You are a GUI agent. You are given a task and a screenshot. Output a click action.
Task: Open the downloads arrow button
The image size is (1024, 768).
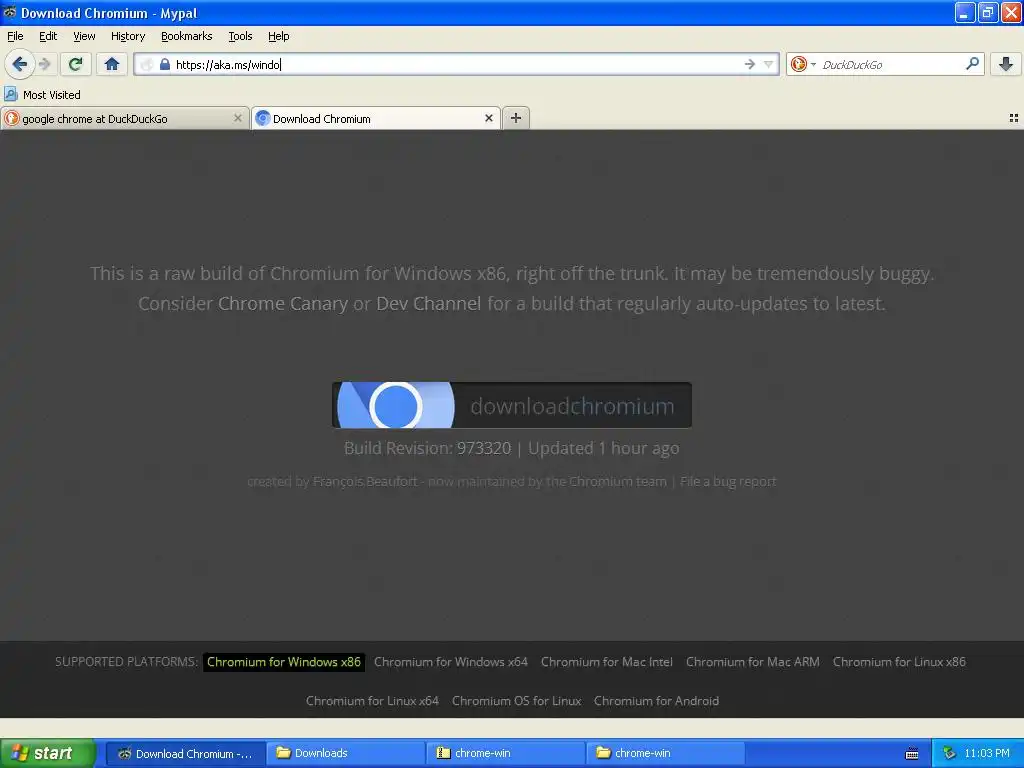click(x=1006, y=64)
